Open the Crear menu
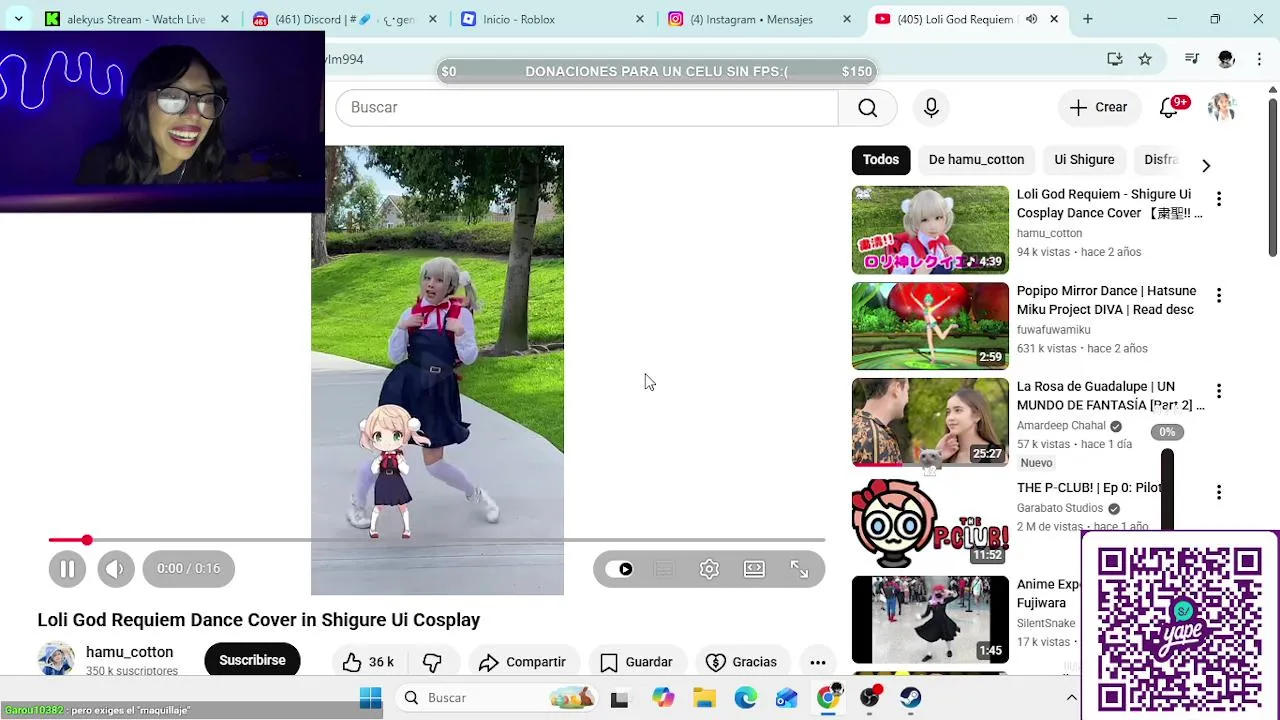The image size is (1280, 720). coord(1098,107)
